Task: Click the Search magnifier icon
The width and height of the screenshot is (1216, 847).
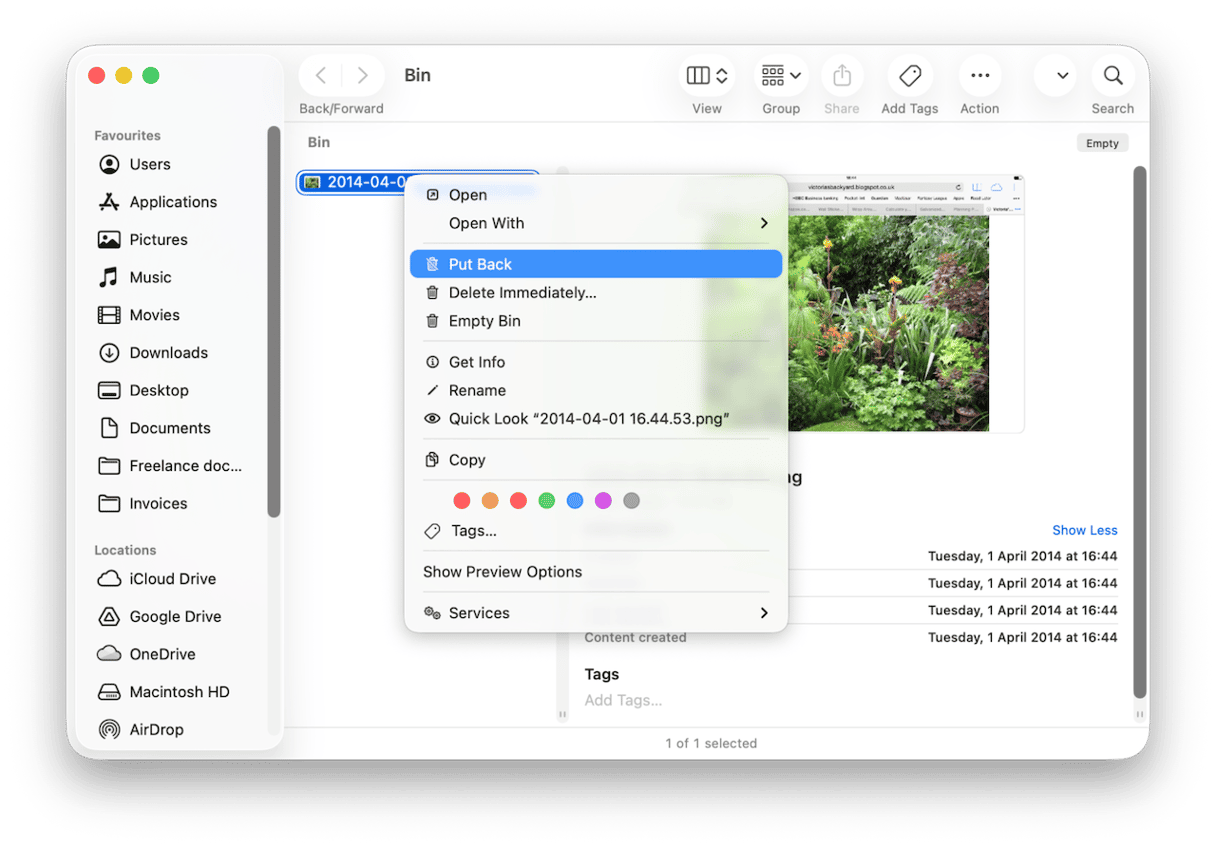Action: (x=1112, y=76)
